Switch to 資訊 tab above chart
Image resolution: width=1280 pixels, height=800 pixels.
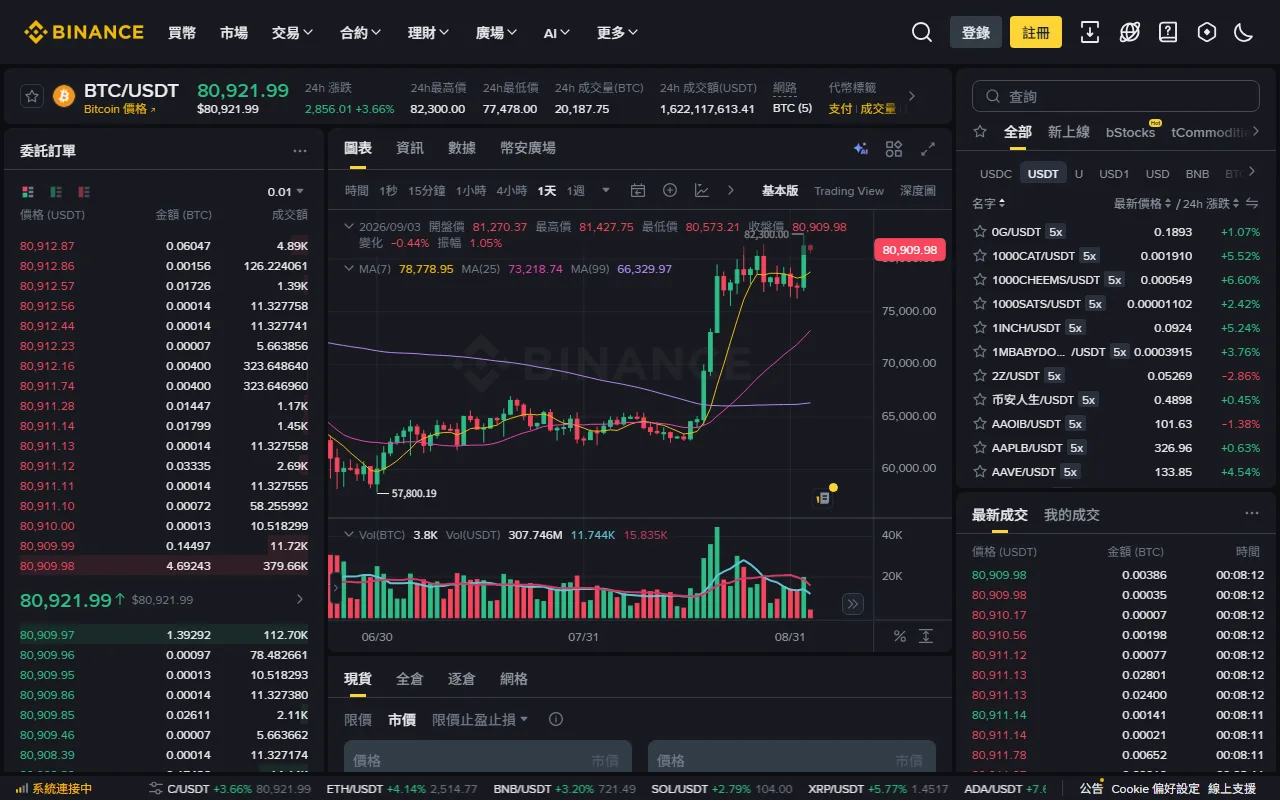(410, 148)
